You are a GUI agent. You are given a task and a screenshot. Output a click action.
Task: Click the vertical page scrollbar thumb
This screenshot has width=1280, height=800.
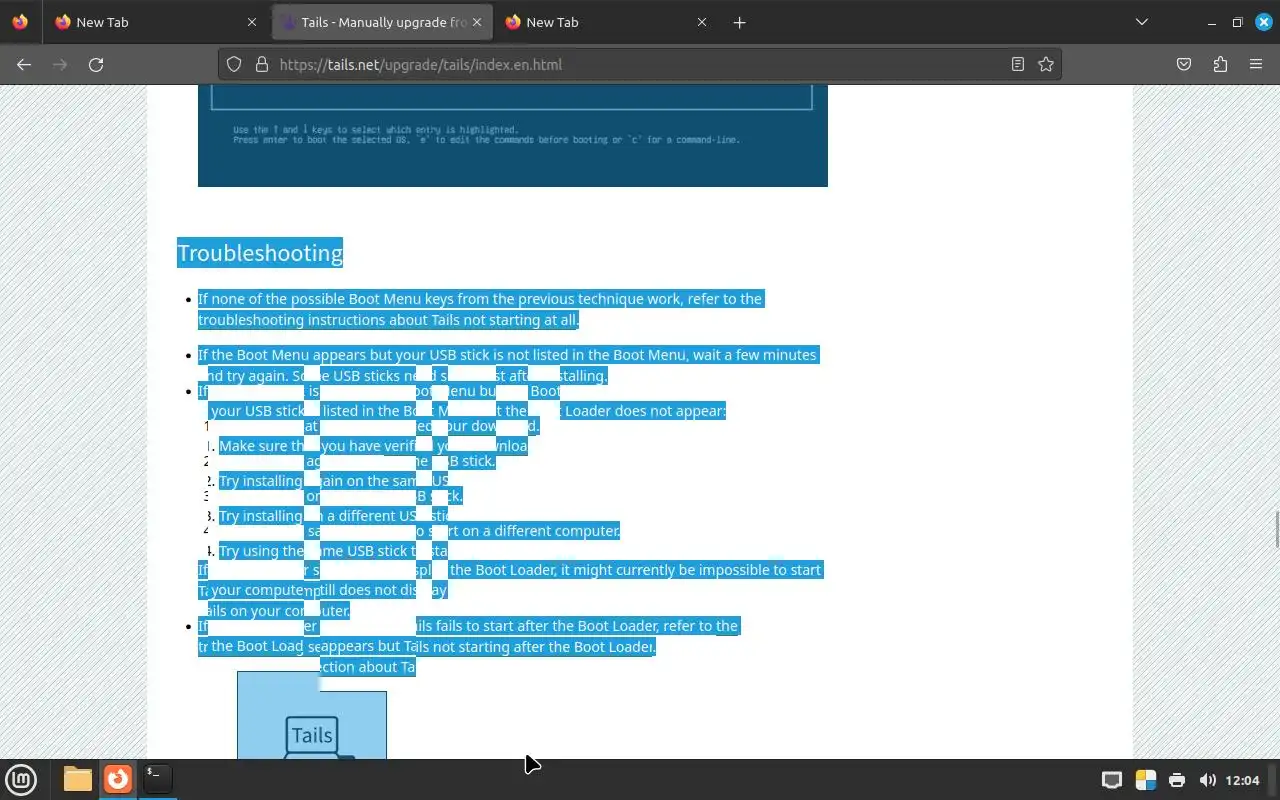pyautogui.click(x=1276, y=528)
